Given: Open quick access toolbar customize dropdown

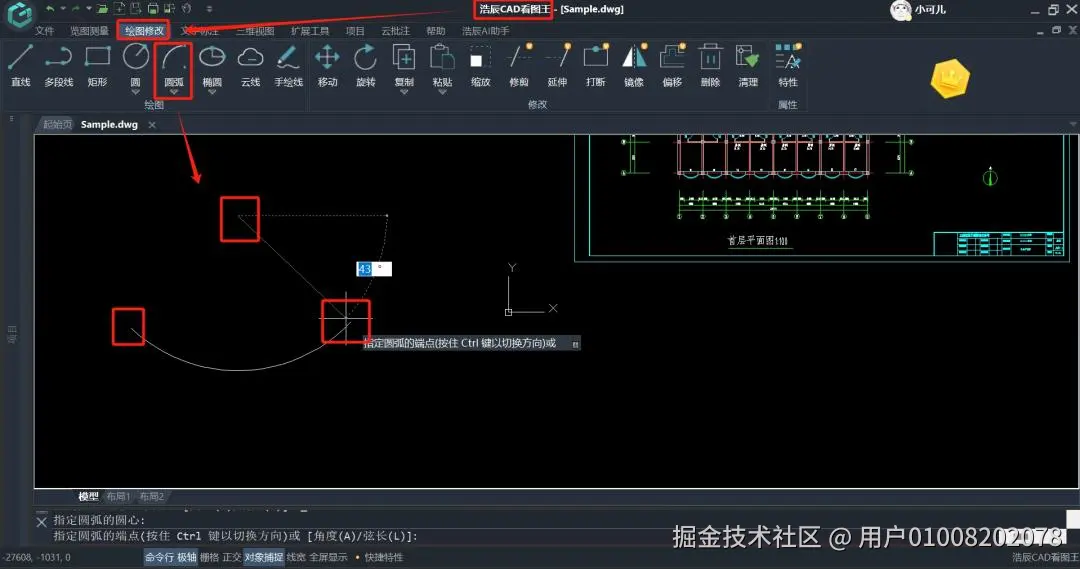Looking at the screenshot, I should click(x=209, y=9).
